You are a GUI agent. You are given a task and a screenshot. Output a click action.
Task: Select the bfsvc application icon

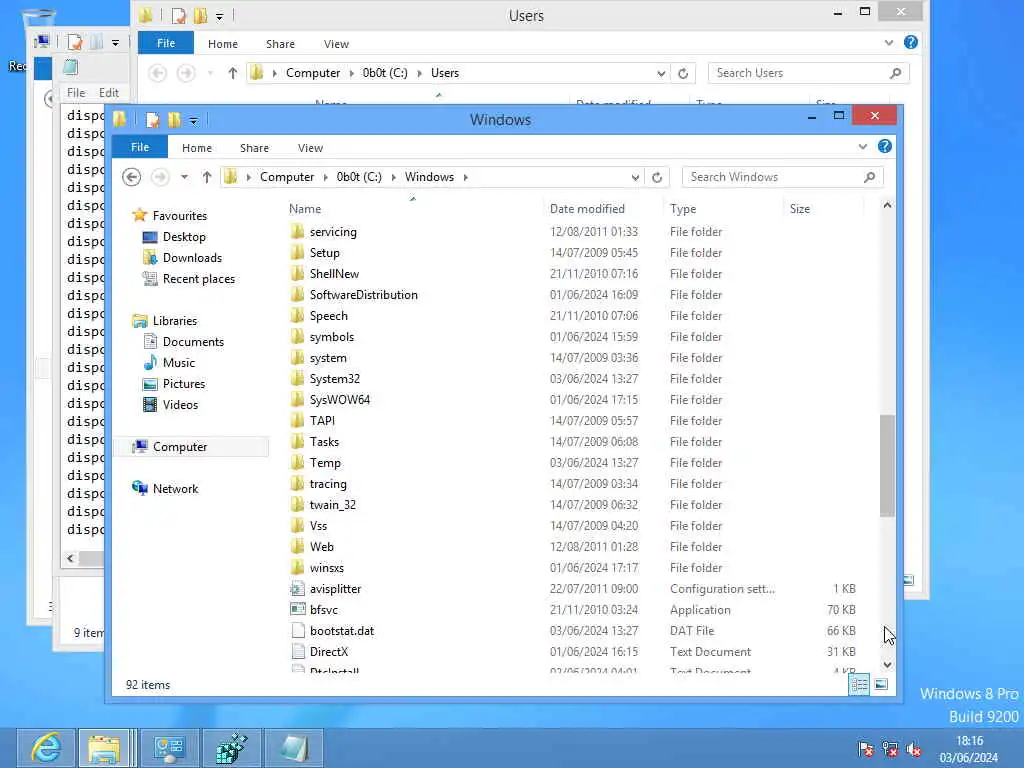pyautogui.click(x=298, y=609)
